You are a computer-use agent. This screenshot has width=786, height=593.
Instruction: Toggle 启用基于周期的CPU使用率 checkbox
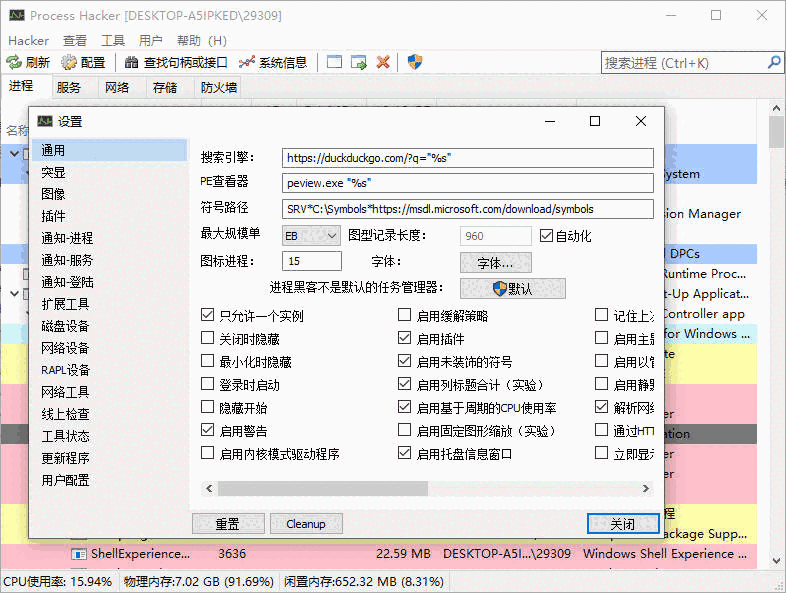405,407
